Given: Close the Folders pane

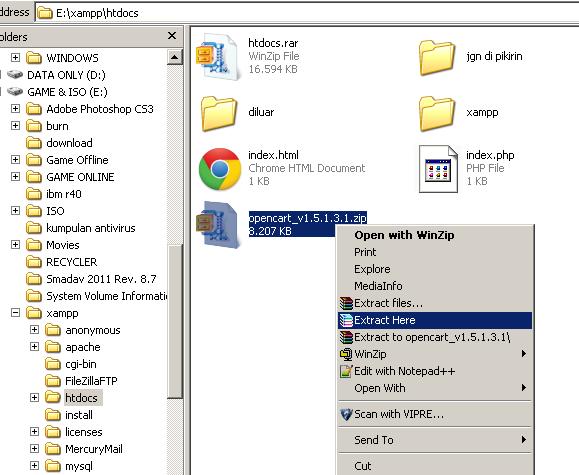Looking at the screenshot, I should click(x=172, y=36).
